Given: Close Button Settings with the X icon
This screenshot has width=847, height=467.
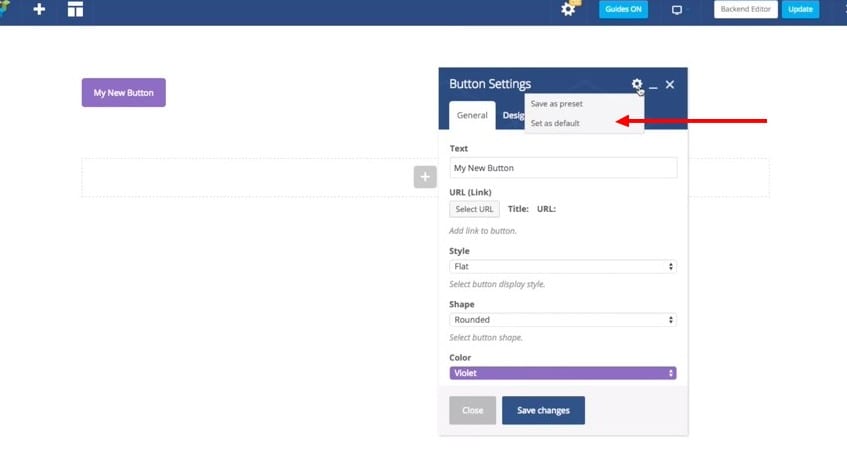Looking at the screenshot, I should click(670, 85).
